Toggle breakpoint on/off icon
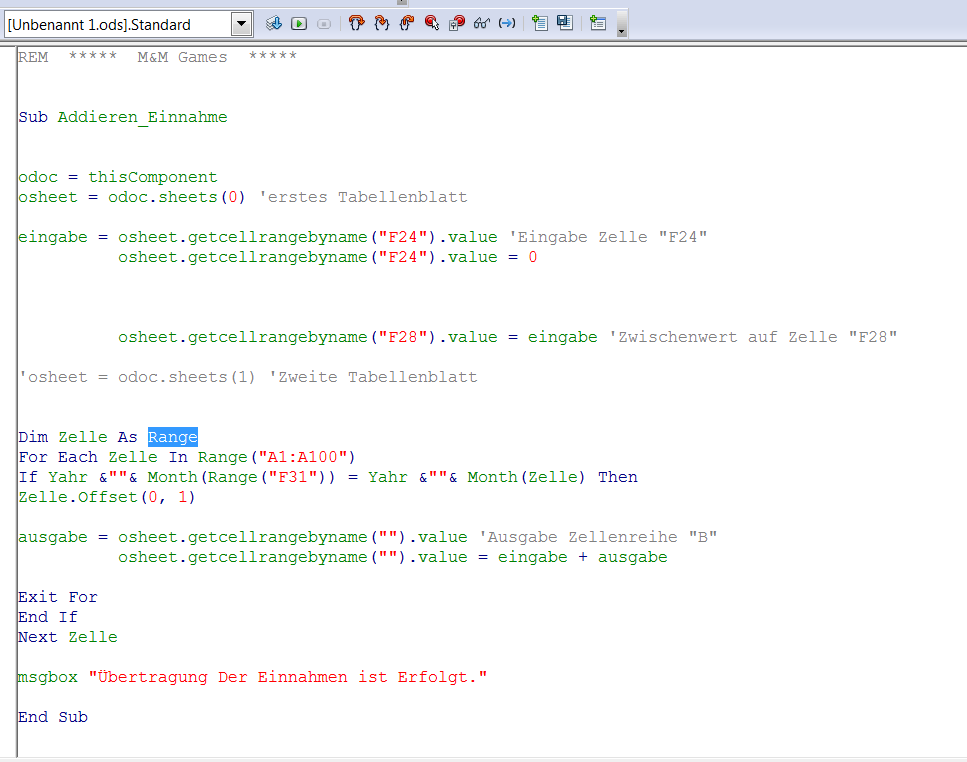The image size is (967, 762). tap(431, 23)
